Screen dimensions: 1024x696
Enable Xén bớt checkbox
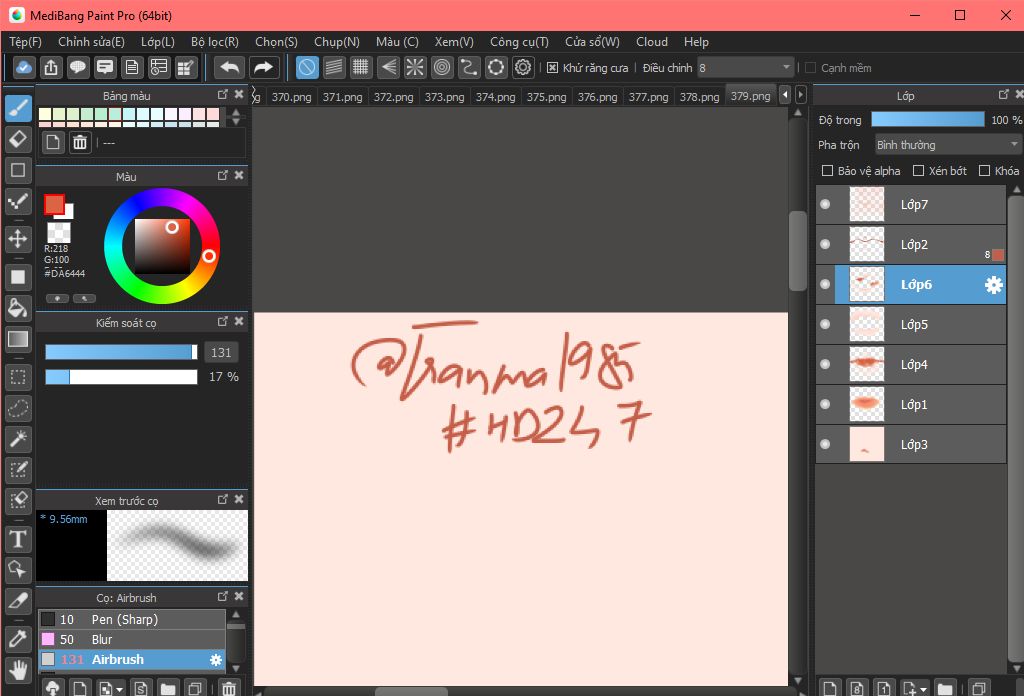tap(918, 170)
